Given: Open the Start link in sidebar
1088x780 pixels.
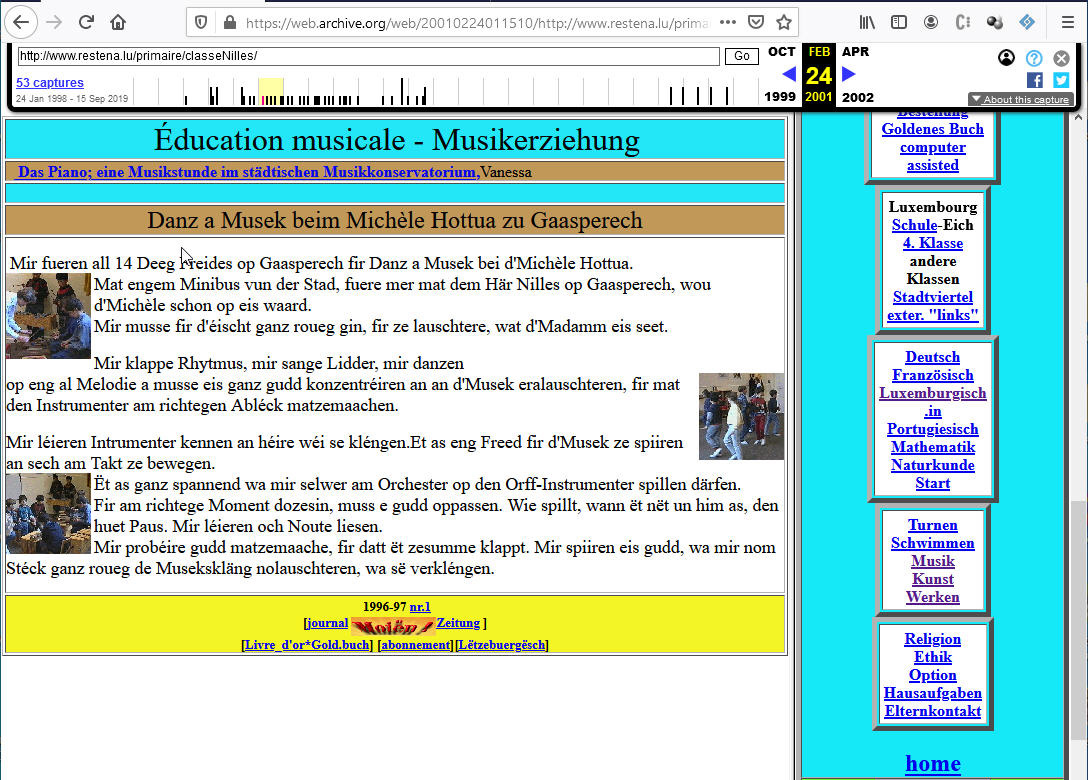Looking at the screenshot, I should pyautogui.click(x=933, y=483).
